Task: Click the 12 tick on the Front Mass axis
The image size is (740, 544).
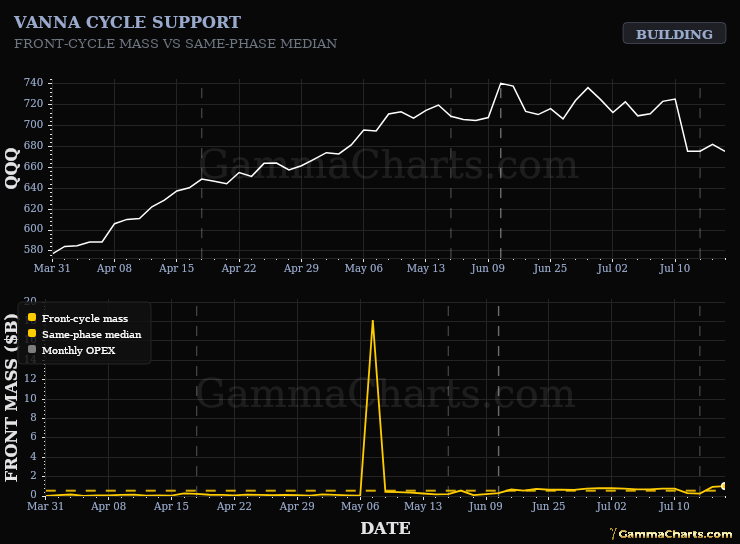Action: pyautogui.click(x=30, y=378)
